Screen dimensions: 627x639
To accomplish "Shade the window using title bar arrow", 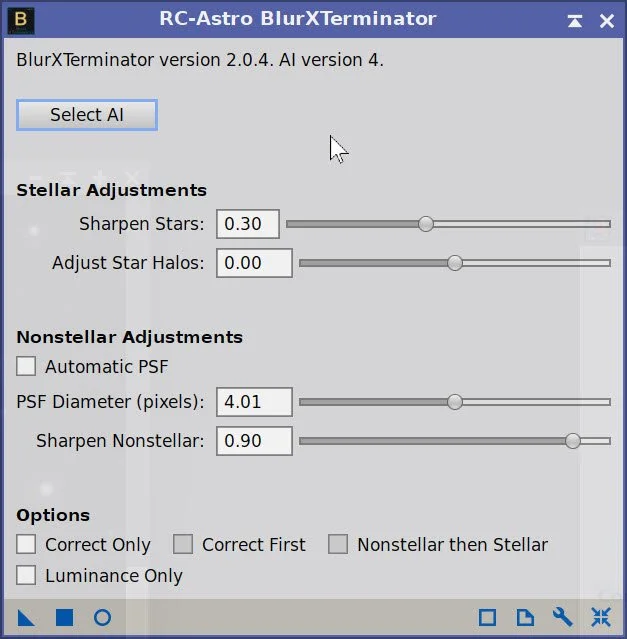I will point(574,20).
